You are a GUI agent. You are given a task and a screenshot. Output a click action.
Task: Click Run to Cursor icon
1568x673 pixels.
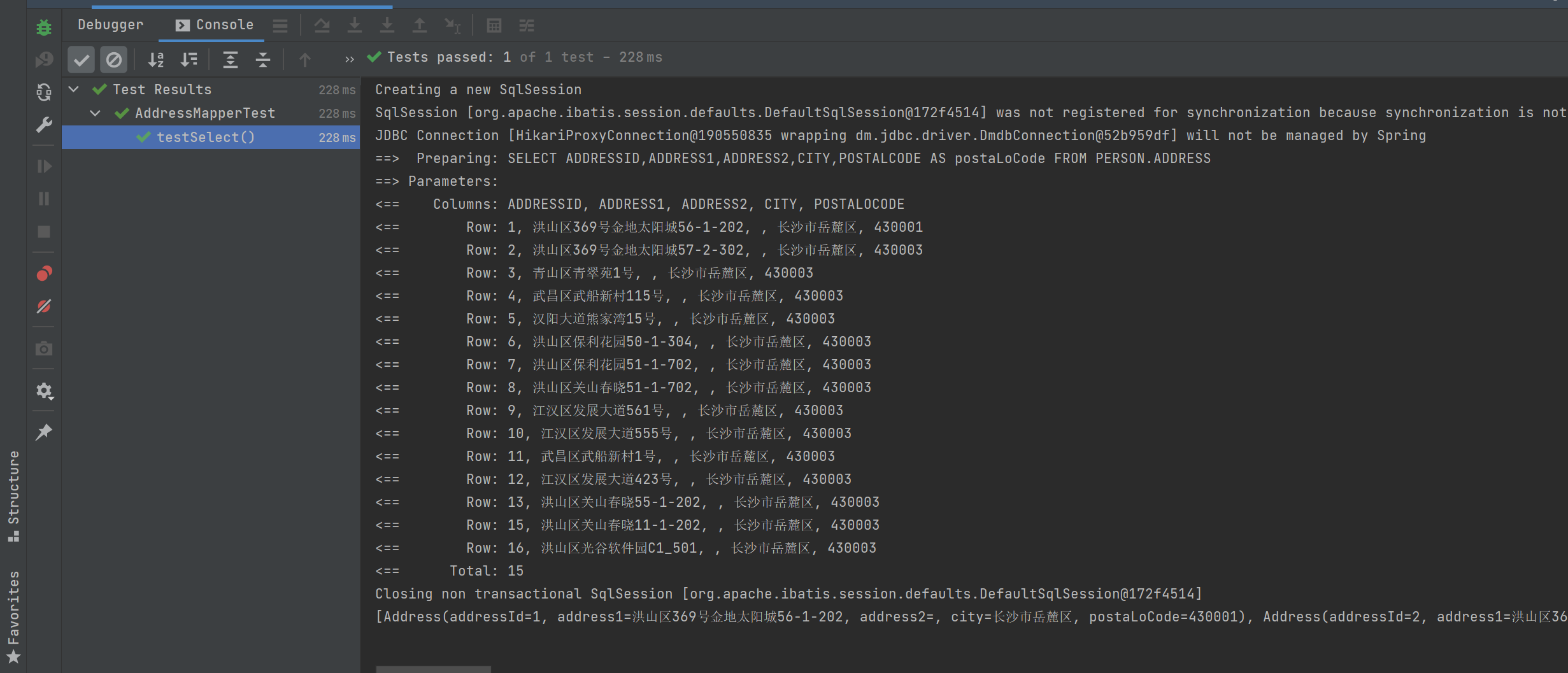[x=452, y=25]
